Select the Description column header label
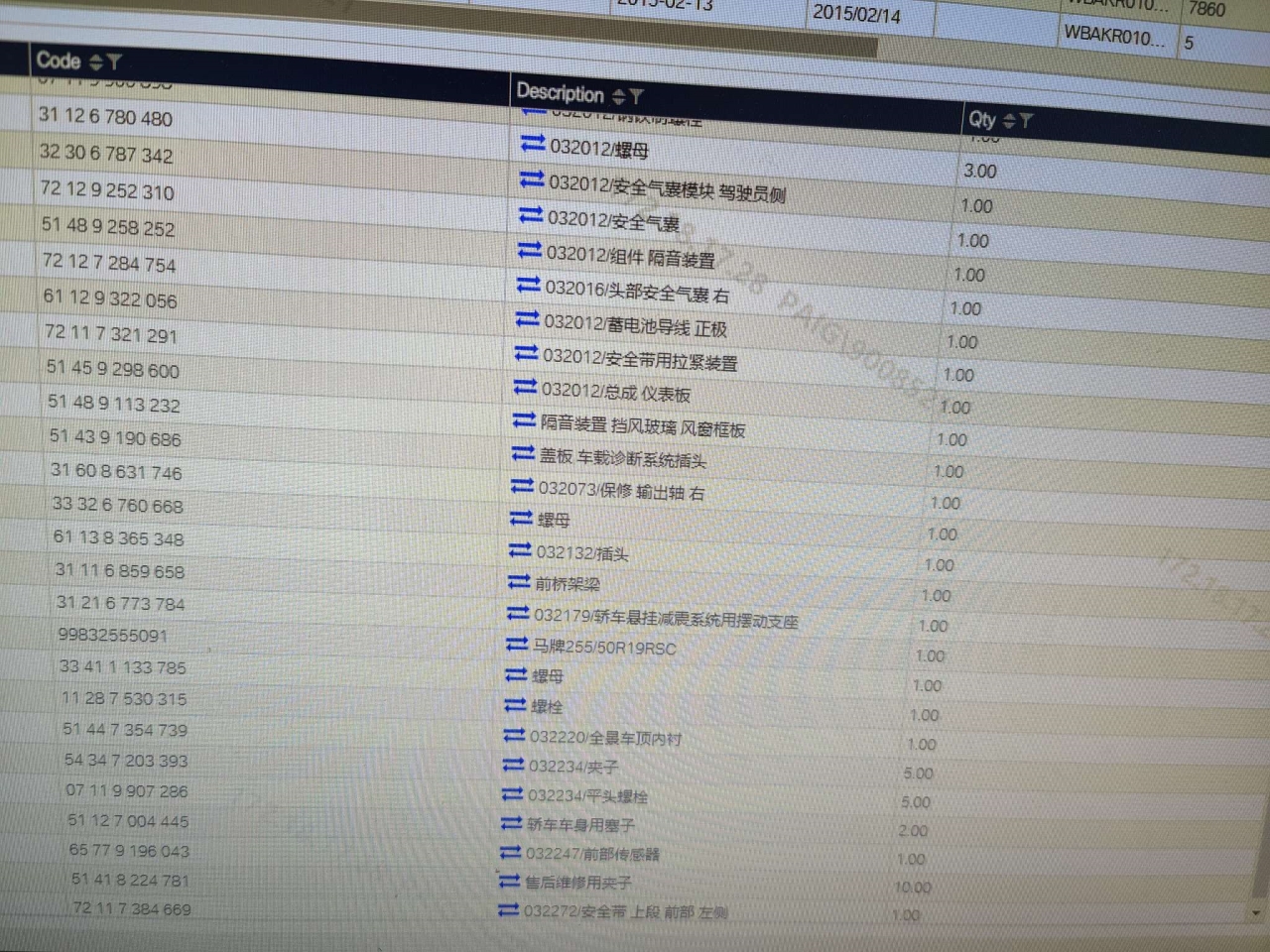1270x952 pixels. (561, 93)
